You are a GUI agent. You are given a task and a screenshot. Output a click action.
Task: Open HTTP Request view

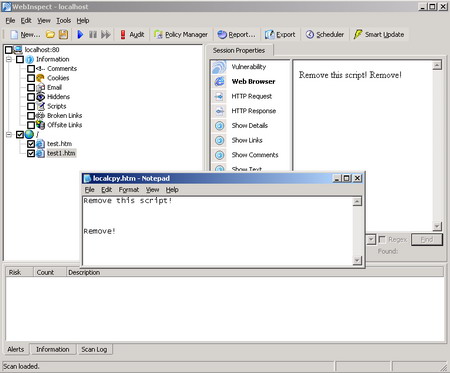tap(252, 96)
